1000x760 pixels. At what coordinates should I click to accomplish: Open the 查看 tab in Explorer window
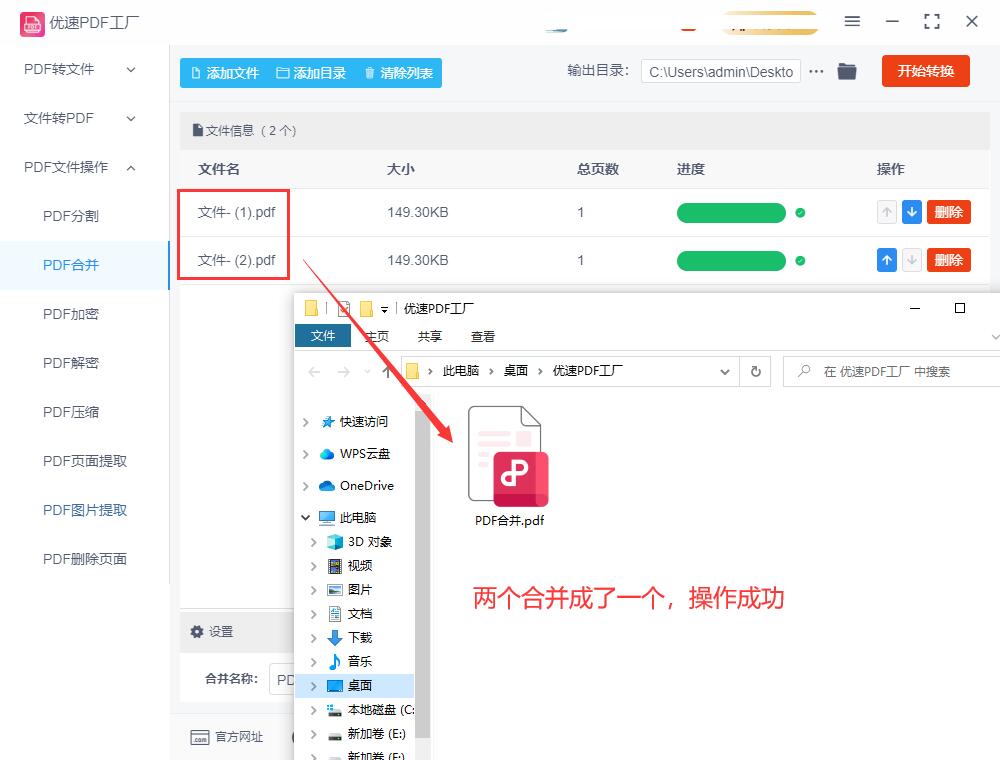click(x=483, y=336)
